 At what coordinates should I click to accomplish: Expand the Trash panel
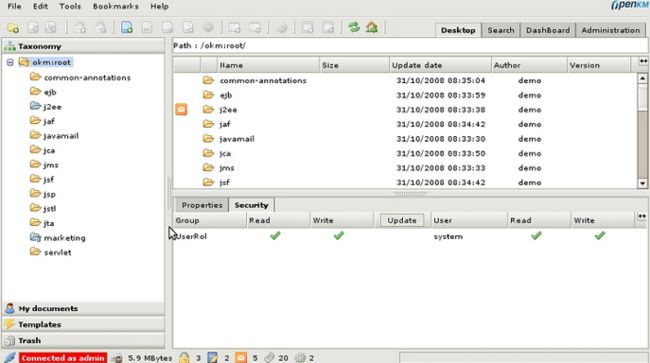[83, 340]
